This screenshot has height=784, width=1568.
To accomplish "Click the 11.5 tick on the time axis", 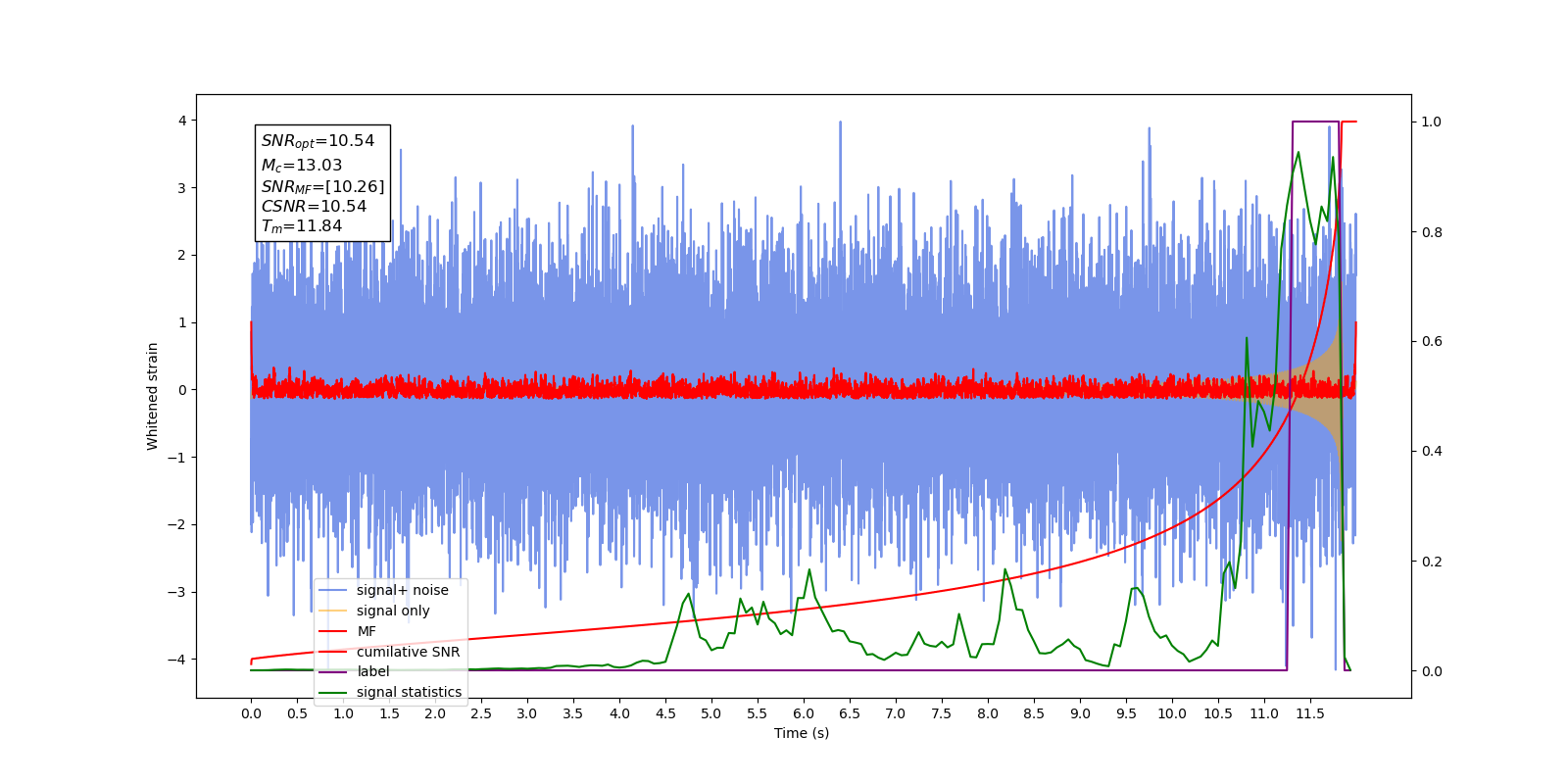I will pyautogui.click(x=1310, y=713).
